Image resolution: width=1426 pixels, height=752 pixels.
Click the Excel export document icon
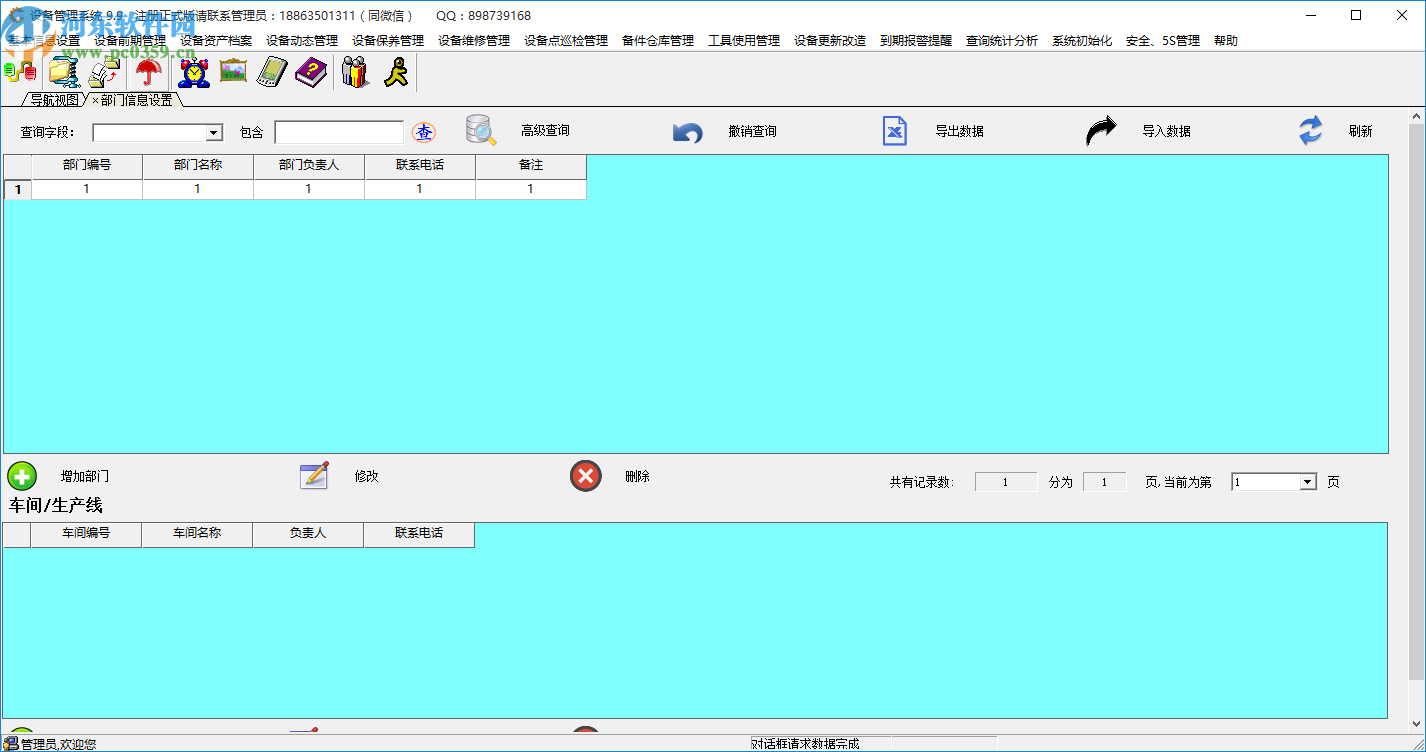(x=895, y=131)
